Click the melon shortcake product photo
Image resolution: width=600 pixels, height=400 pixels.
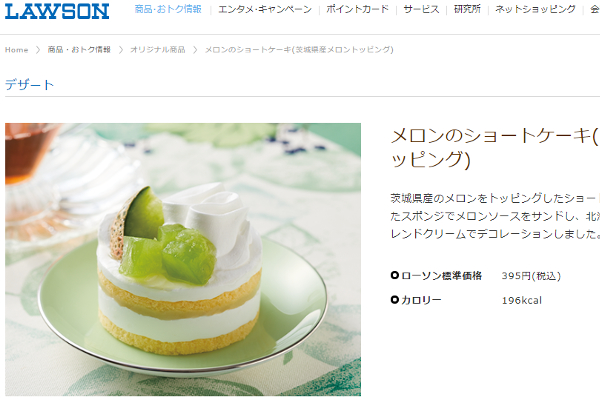click(x=183, y=260)
